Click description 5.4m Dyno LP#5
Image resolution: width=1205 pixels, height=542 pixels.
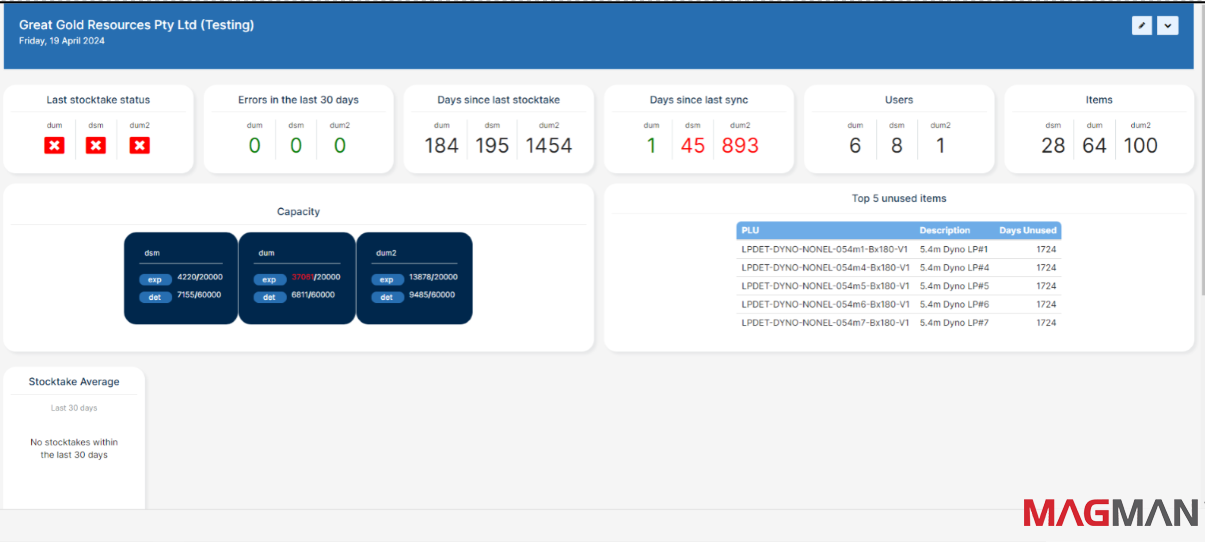[x=954, y=286]
